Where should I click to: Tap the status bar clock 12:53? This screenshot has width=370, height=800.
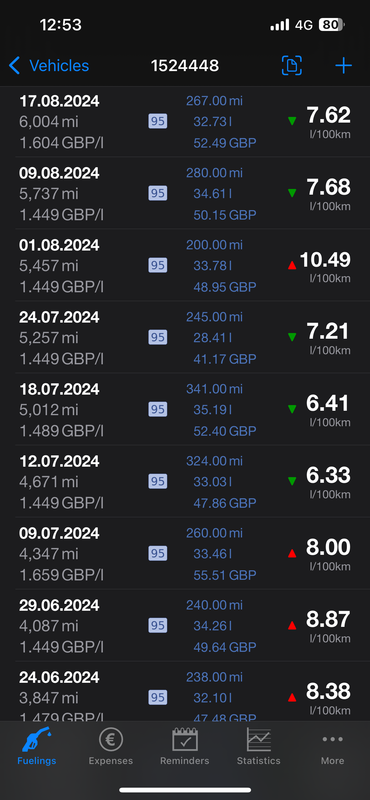(61, 24)
